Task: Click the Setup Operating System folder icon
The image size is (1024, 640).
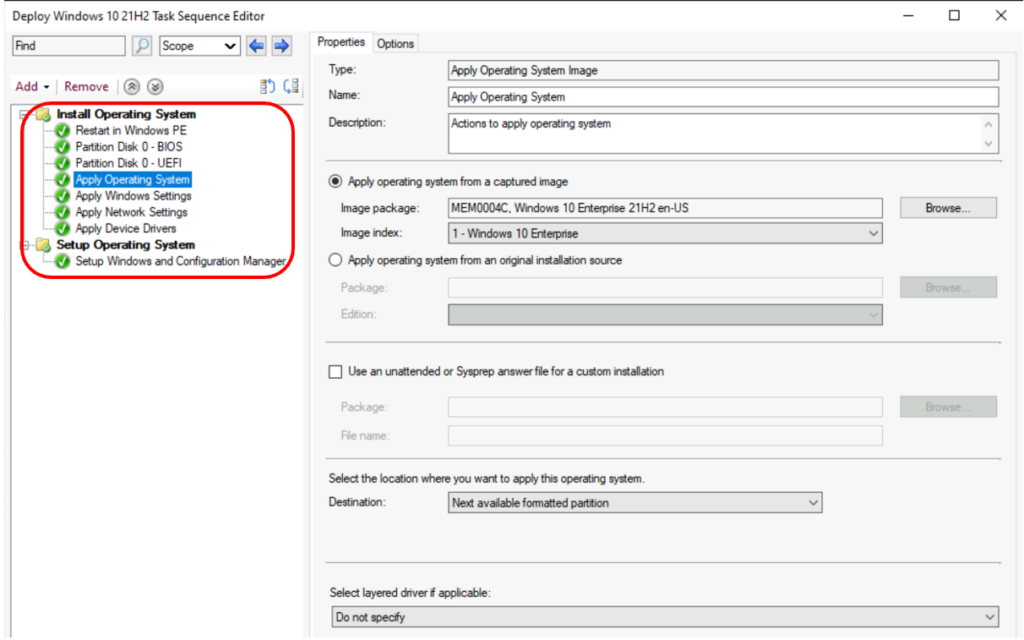Action: (x=44, y=245)
